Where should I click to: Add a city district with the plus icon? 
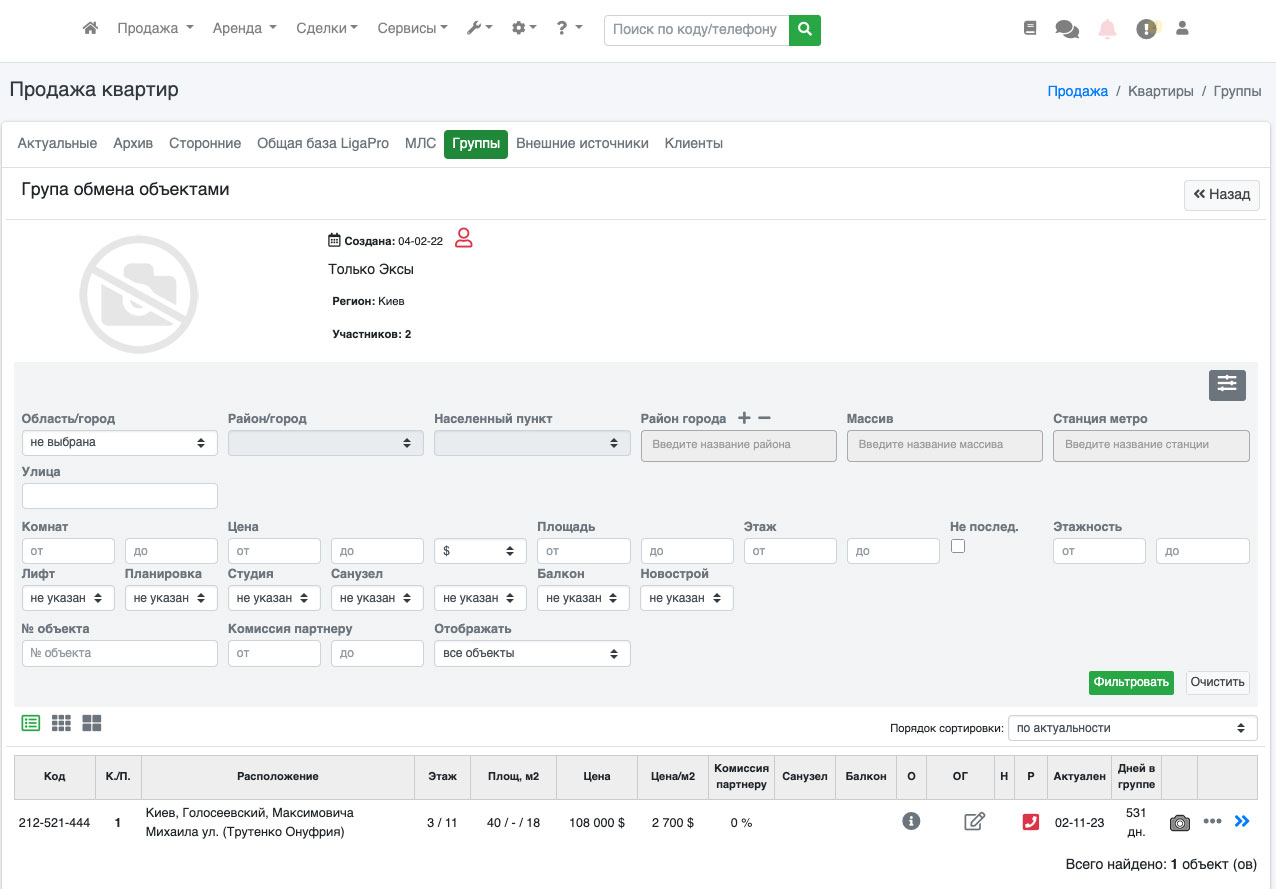click(743, 419)
